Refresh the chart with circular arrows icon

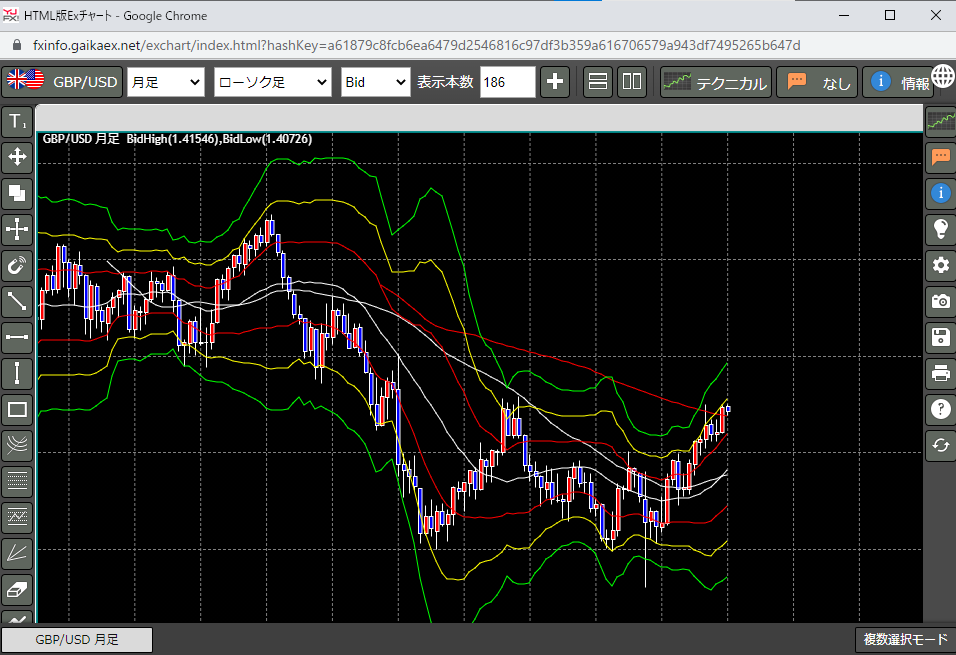(x=941, y=445)
